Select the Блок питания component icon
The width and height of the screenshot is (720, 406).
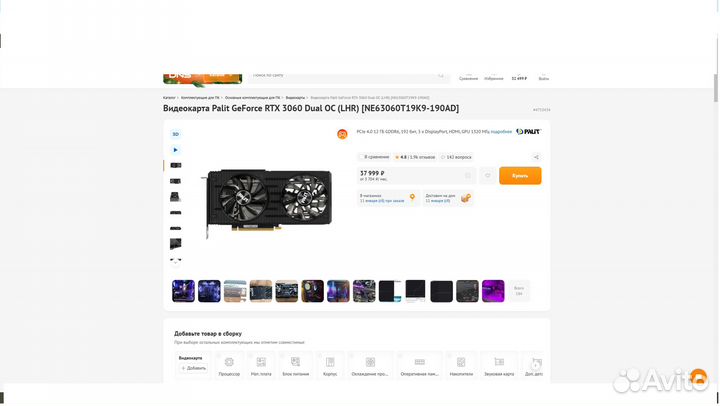point(295,362)
